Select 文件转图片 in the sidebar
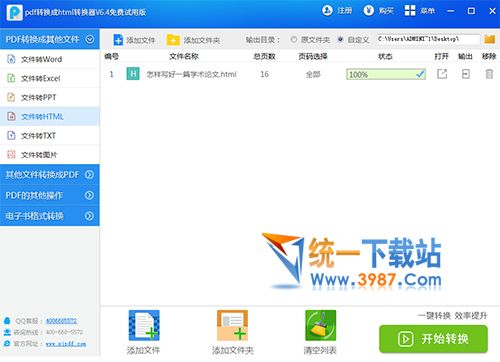This screenshot has width=500, height=362. pos(50,155)
